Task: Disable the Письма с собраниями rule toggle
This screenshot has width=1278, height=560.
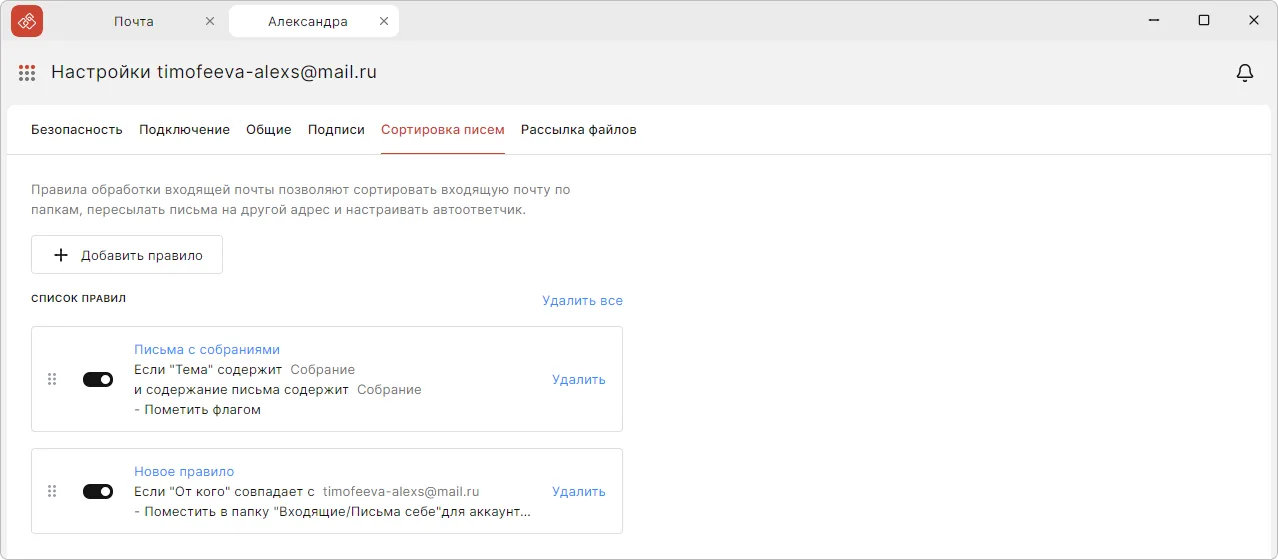Action: 98,379
